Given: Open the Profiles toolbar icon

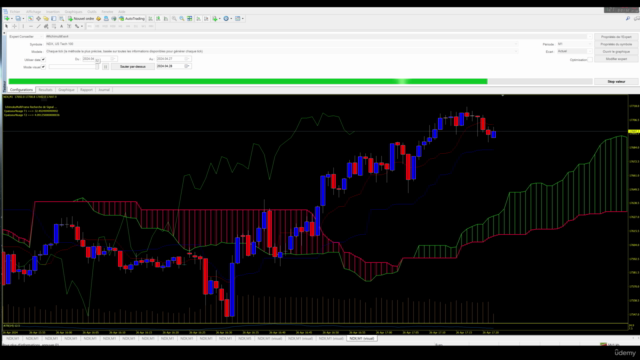Looking at the screenshot, I should (x=18, y=19).
